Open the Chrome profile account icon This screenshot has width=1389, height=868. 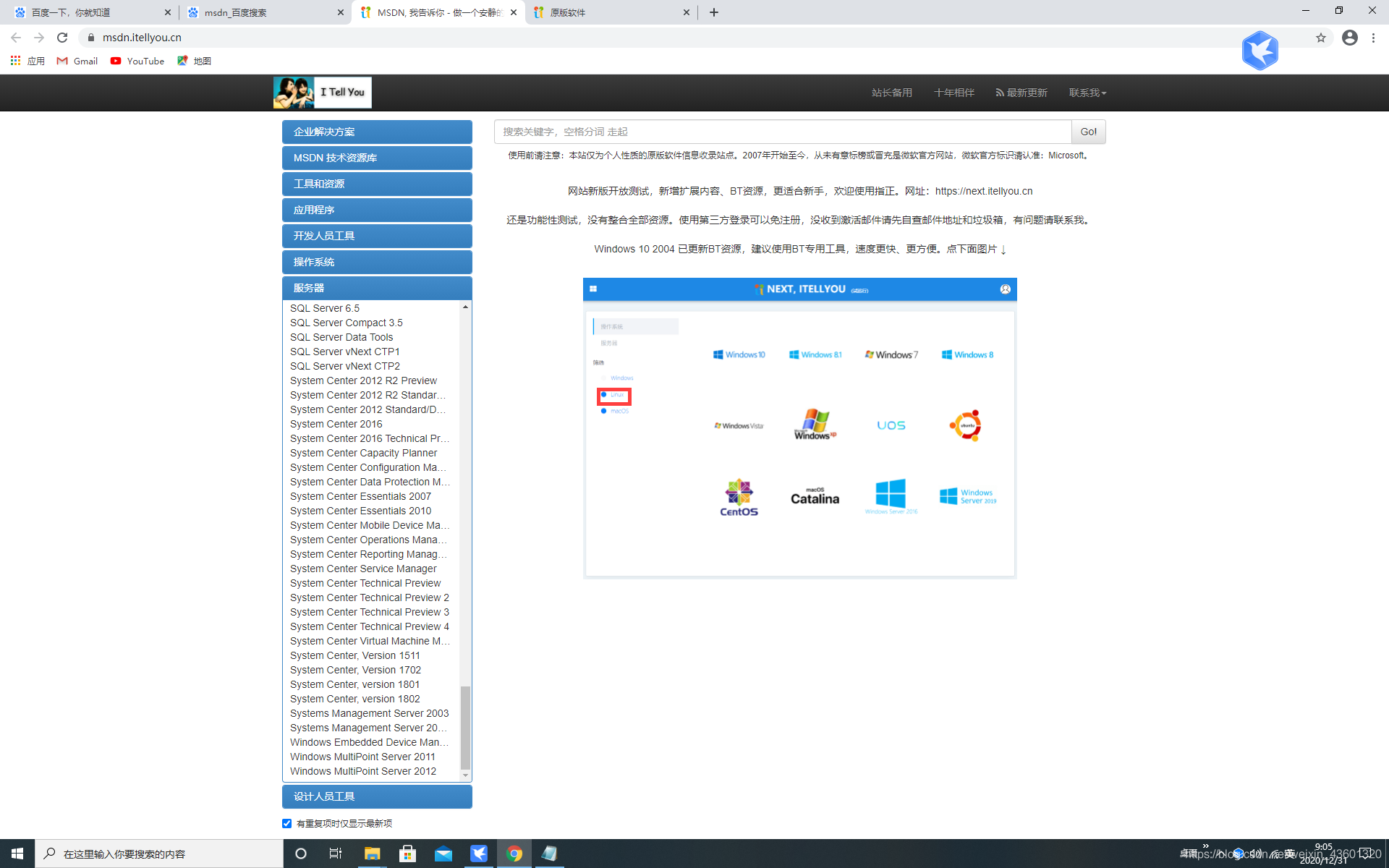click(x=1350, y=38)
